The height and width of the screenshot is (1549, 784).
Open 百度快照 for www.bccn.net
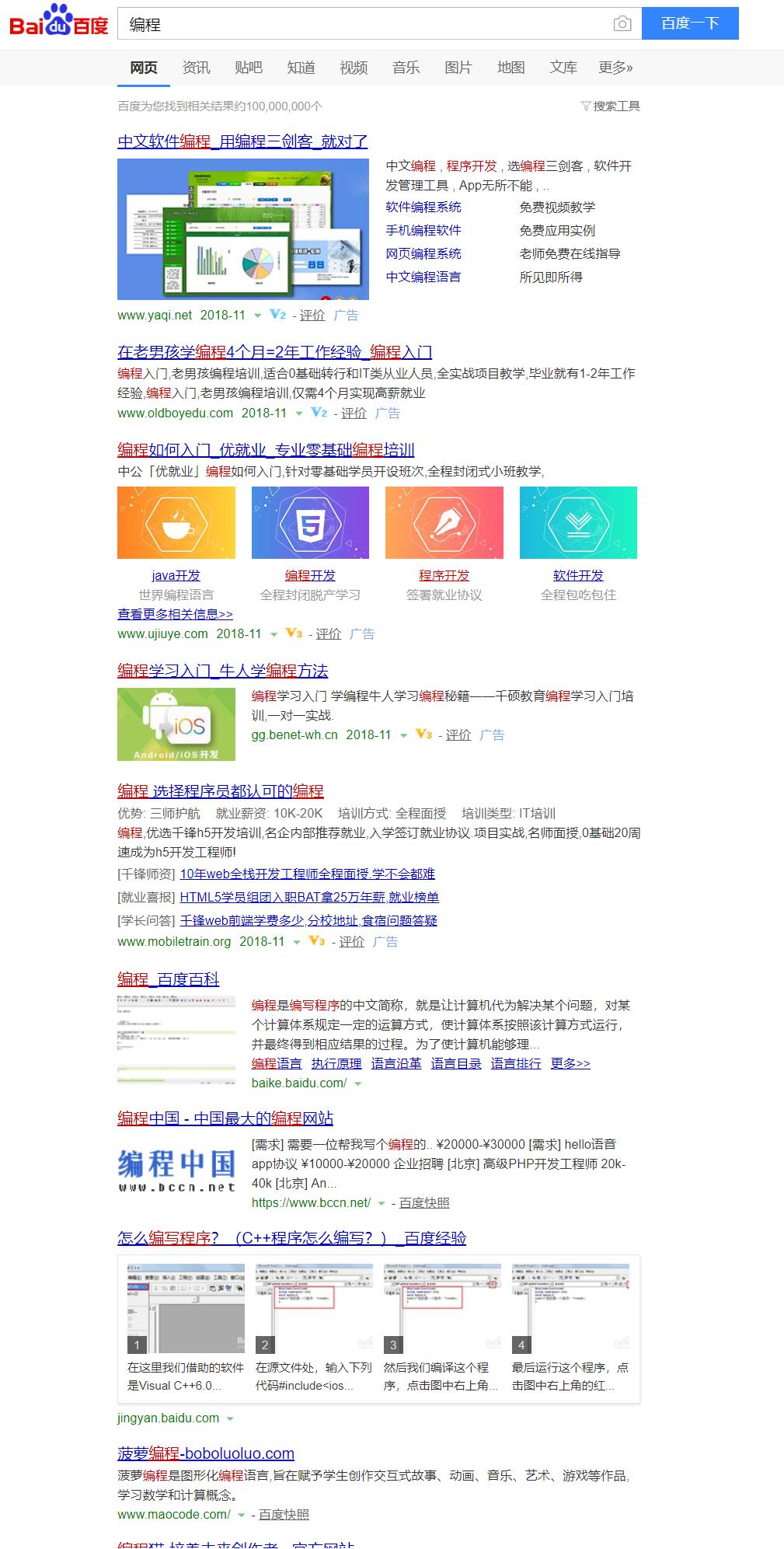tap(424, 1202)
